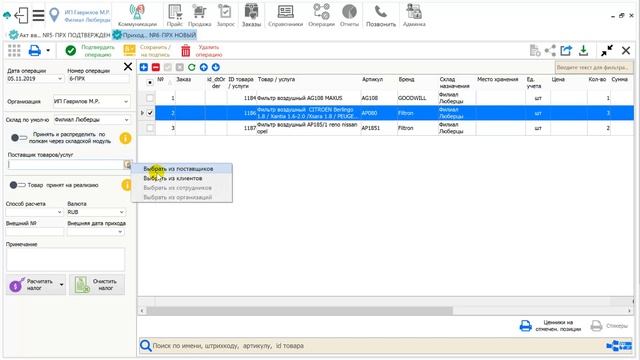Open the Админка admin icon
The height and width of the screenshot is (360, 640).
coord(413,12)
